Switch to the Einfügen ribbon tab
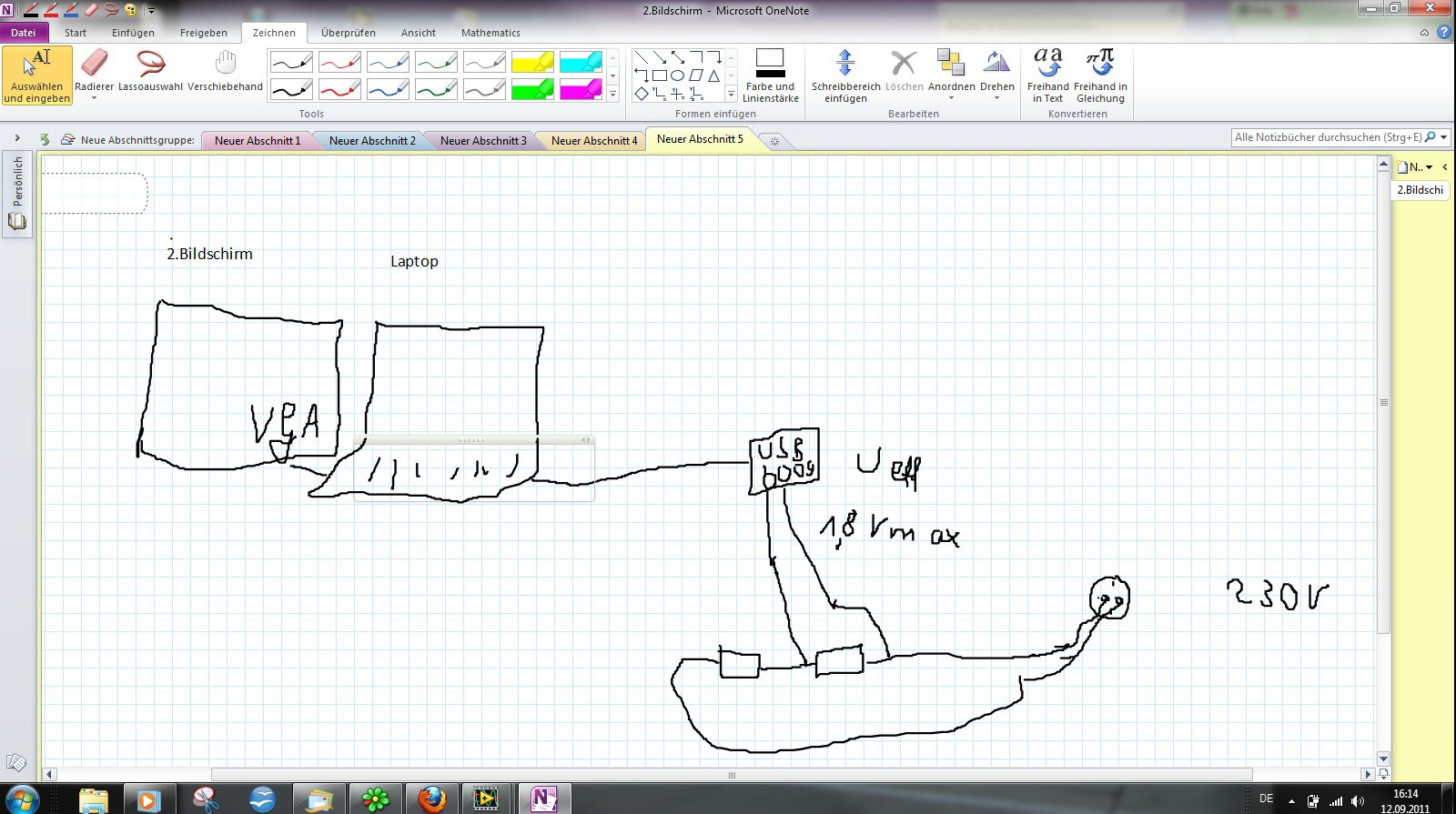 tap(133, 33)
